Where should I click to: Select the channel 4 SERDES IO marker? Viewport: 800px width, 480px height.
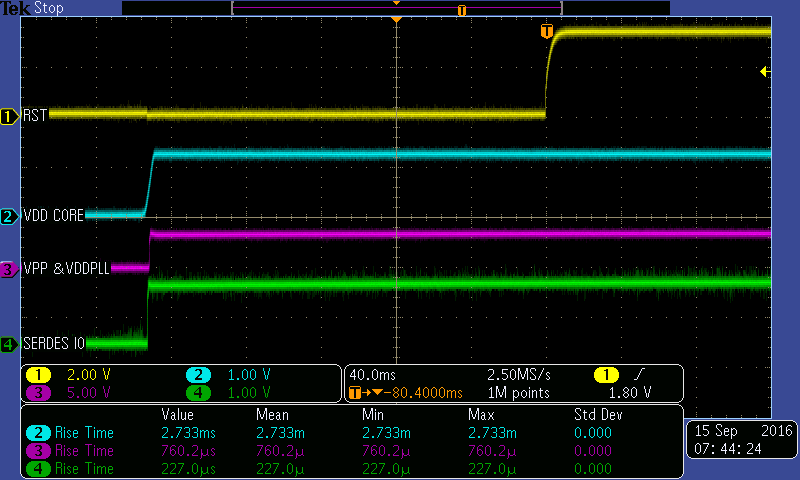pos(9,344)
